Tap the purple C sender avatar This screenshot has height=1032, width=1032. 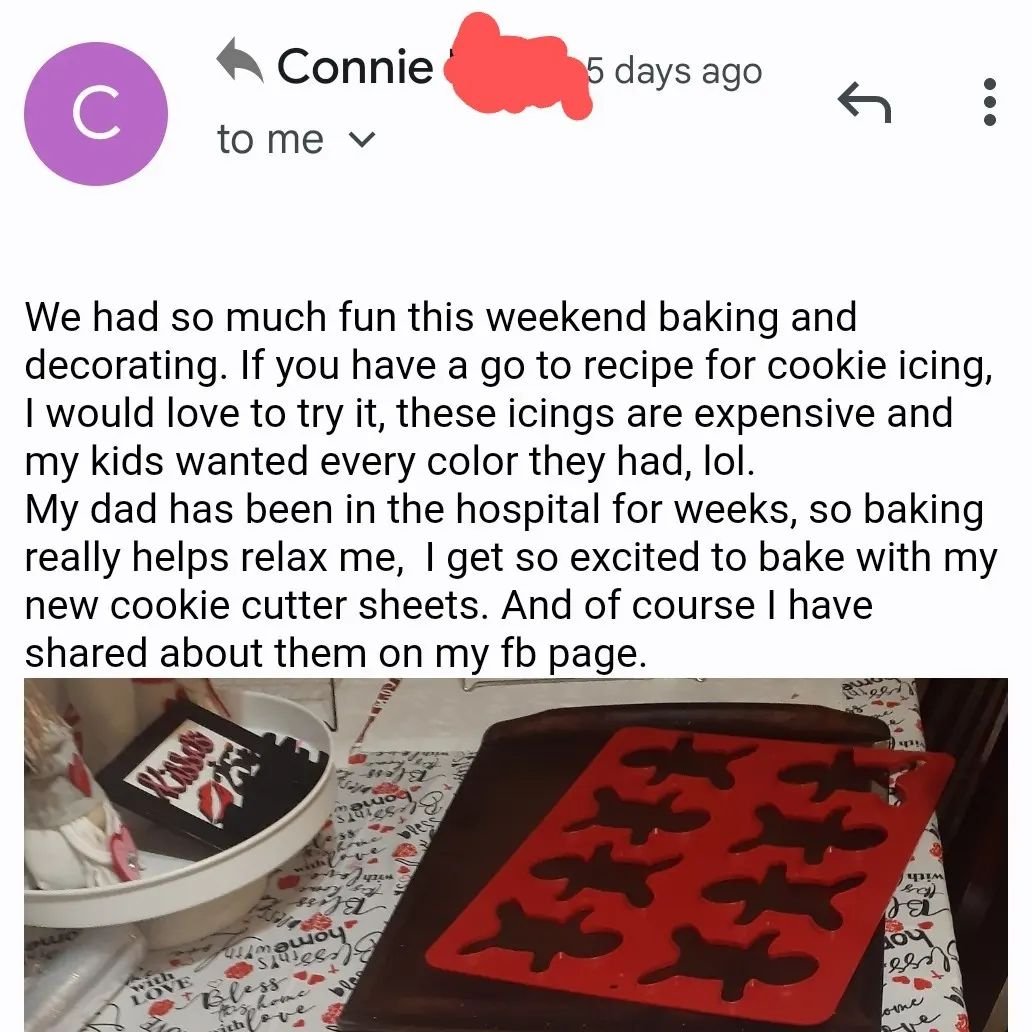pyautogui.click(x=96, y=114)
